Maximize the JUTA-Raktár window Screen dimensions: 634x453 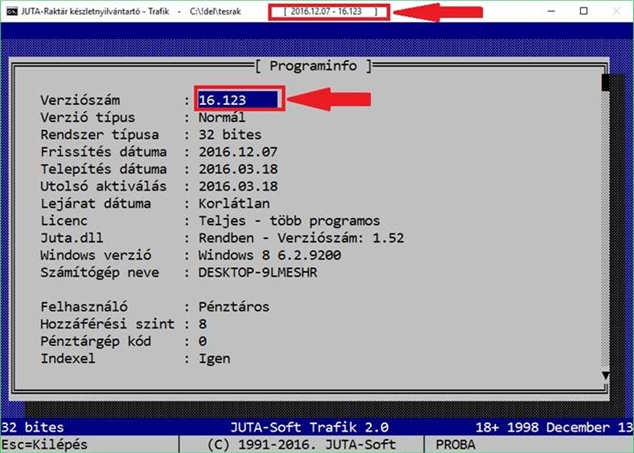583,11
